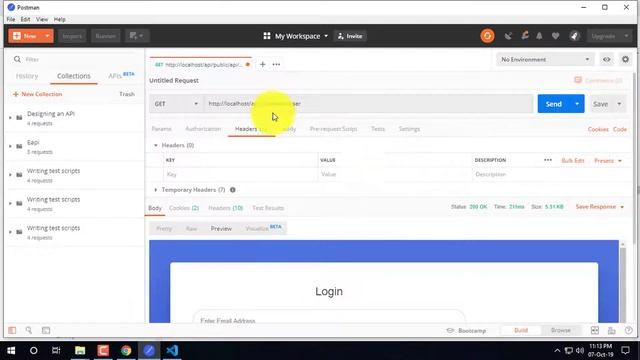The image size is (640, 360).
Task: Open the user avatar icon
Action: [575, 36]
